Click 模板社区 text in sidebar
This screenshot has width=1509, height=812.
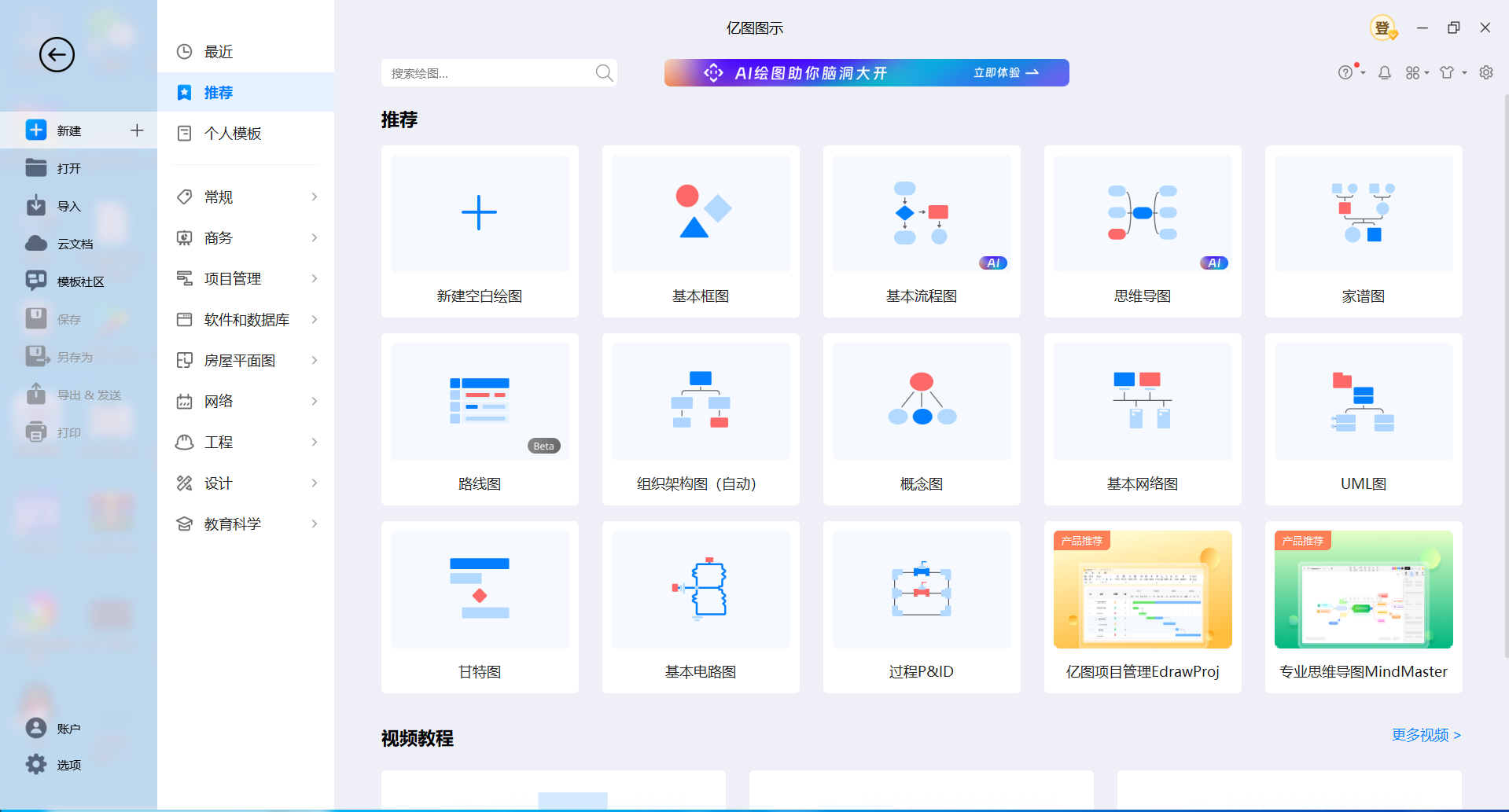[x=81, y=281]
